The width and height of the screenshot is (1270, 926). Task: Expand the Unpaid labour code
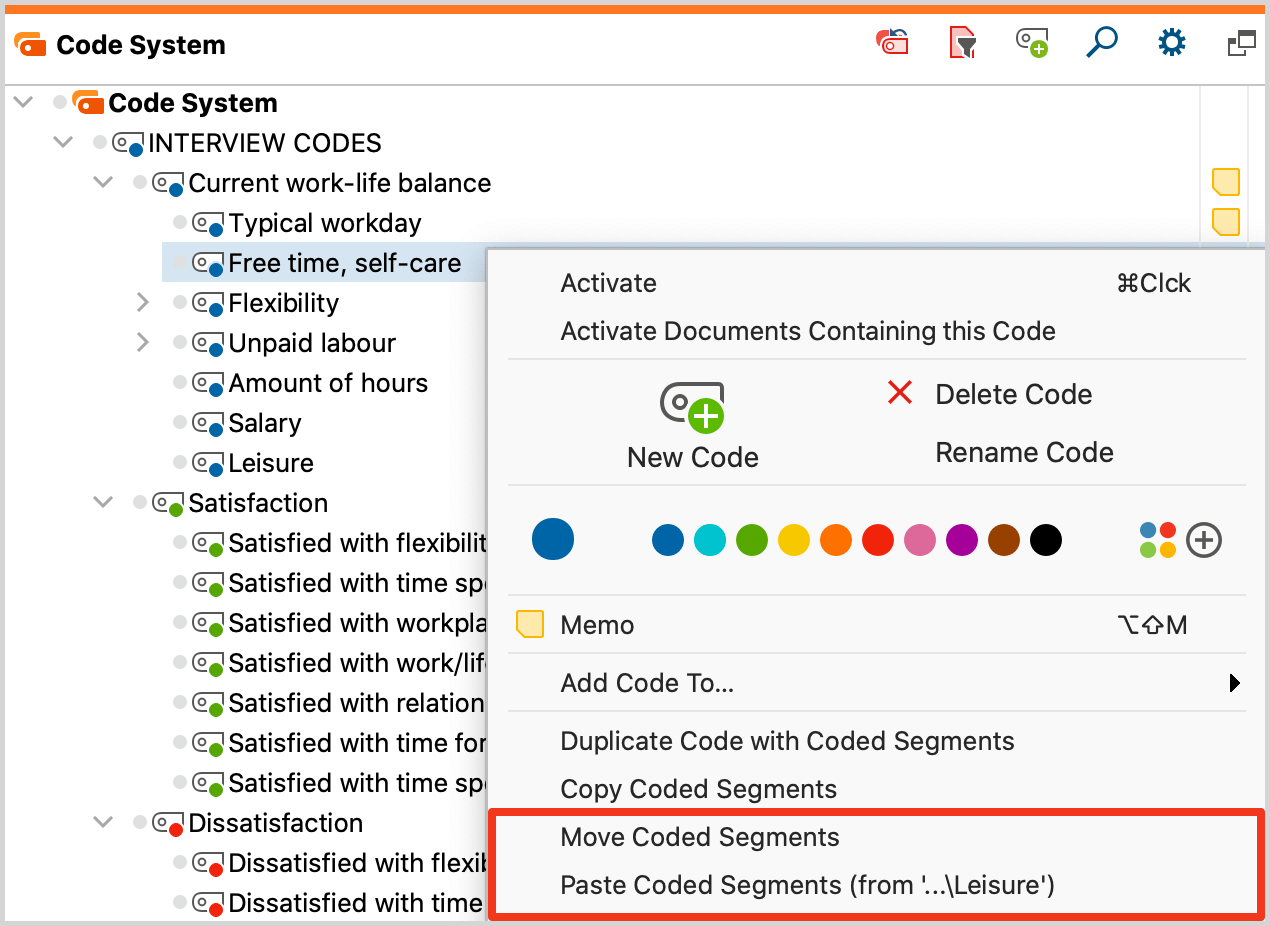click(143, 342)
